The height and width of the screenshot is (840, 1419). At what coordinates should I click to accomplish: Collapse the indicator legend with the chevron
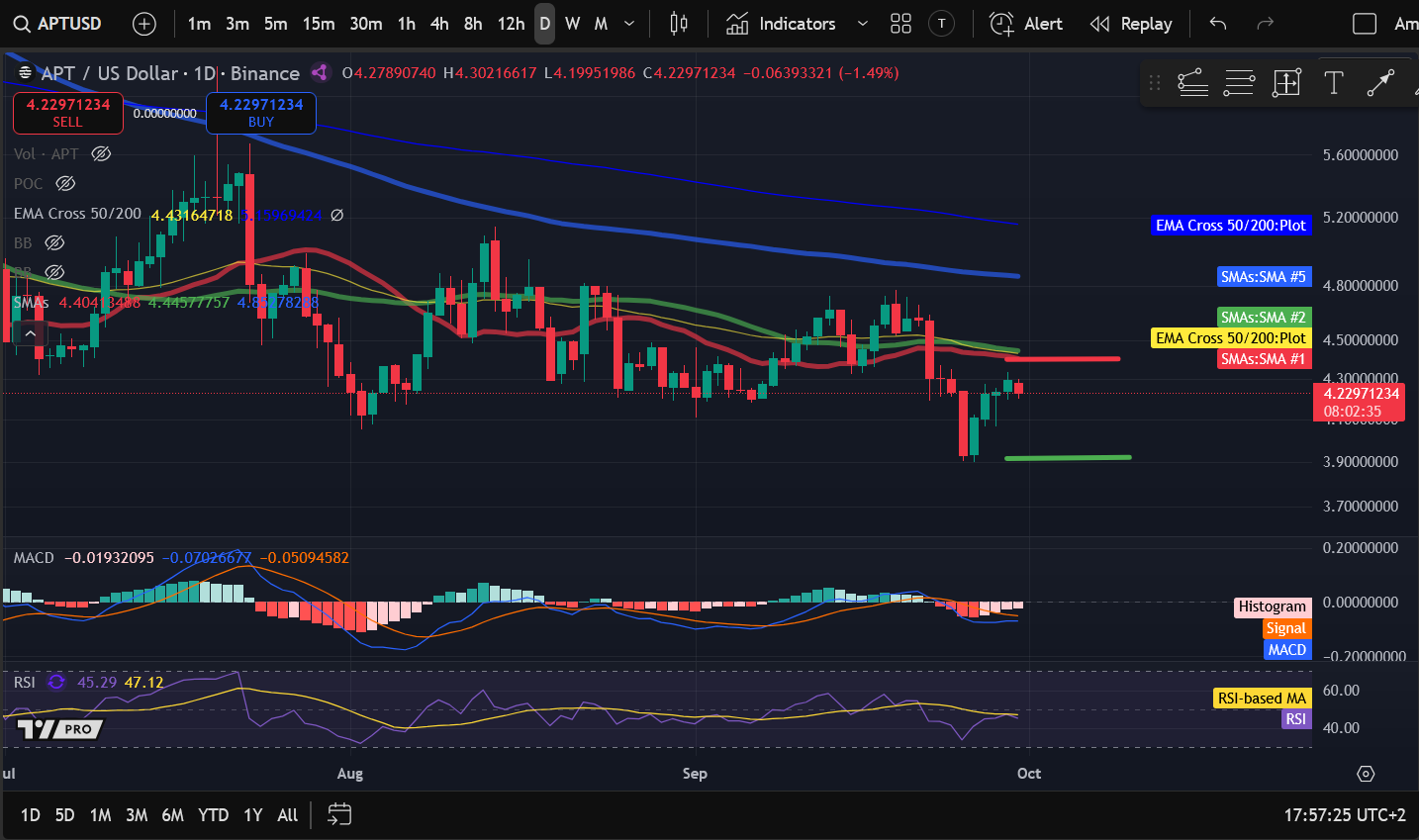coord(31,333)
